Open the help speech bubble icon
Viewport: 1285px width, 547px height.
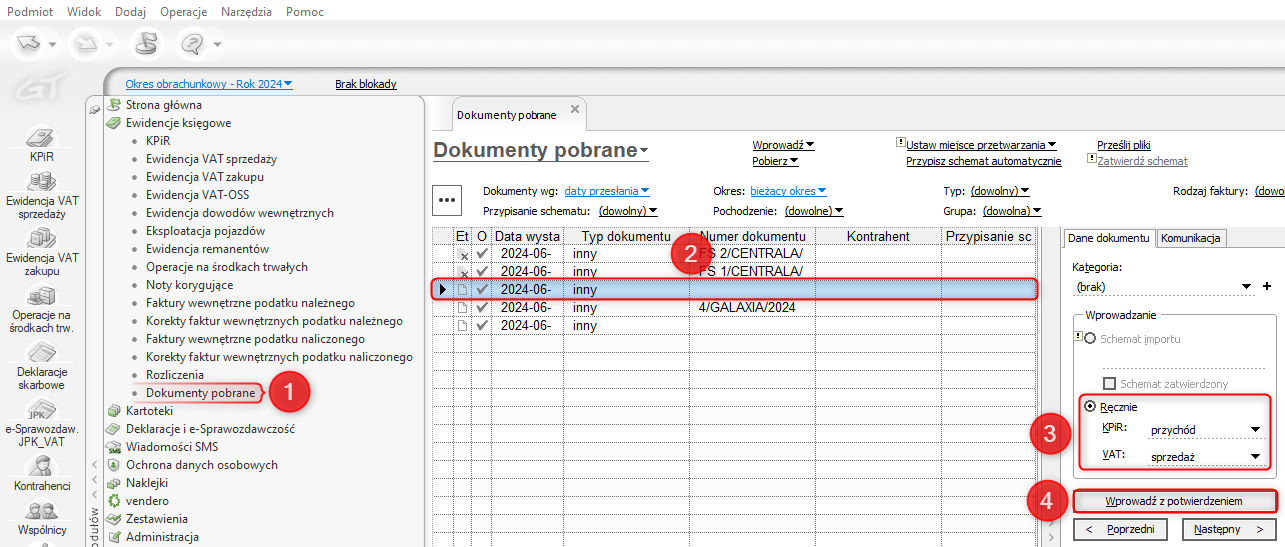[192, 44]
